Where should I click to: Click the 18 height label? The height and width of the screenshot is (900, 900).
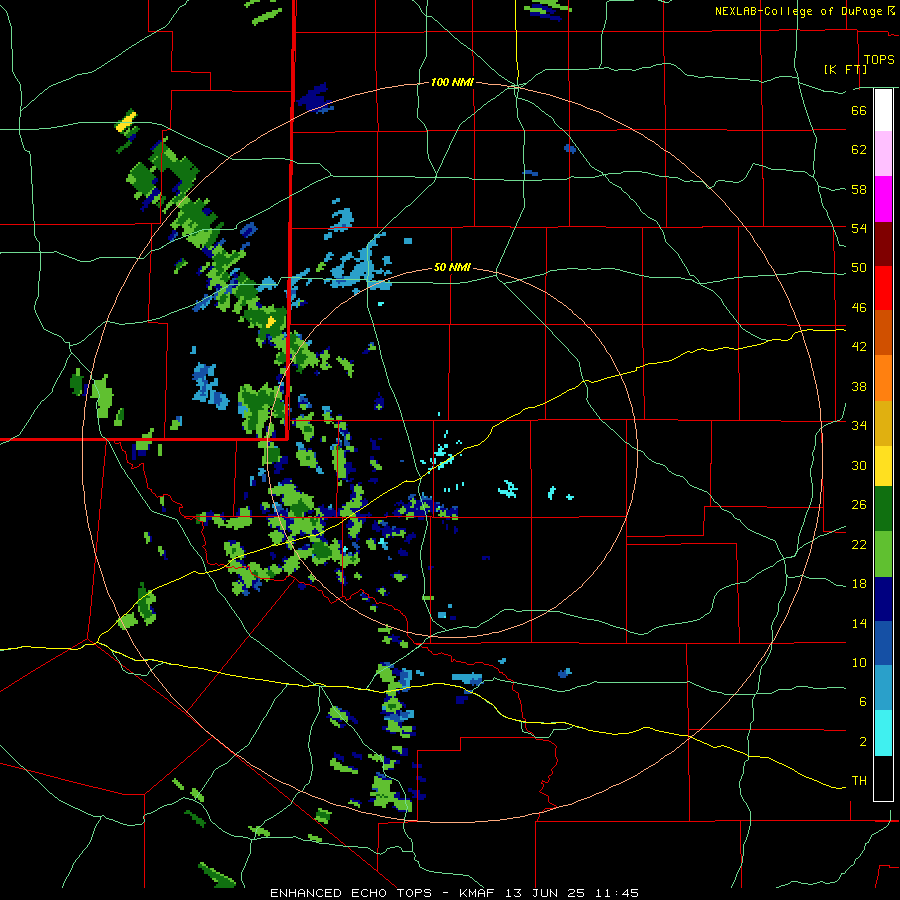[859, 584]
